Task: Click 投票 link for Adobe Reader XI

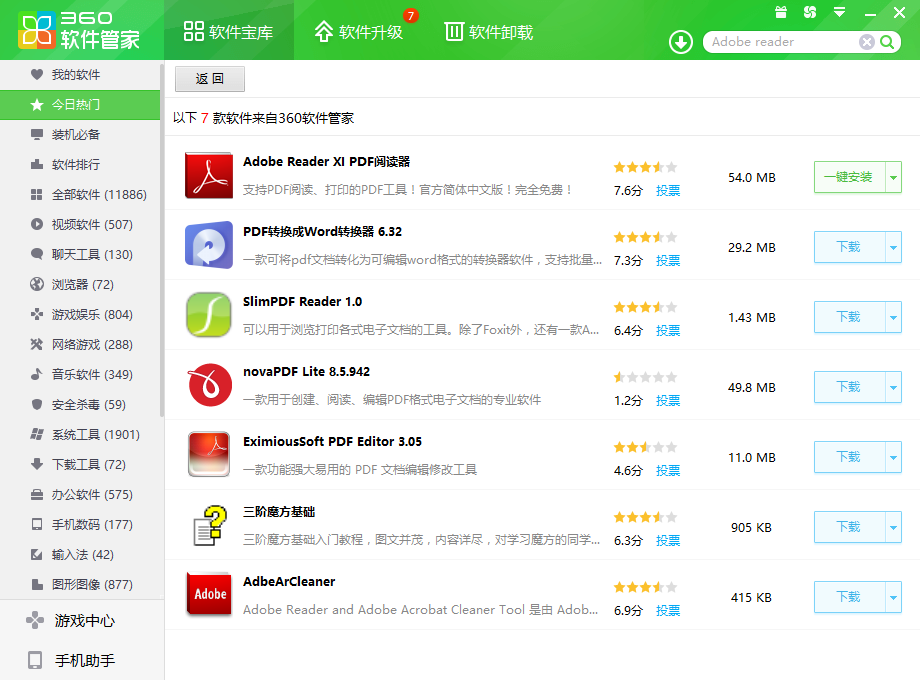Action: click(668, 190)
